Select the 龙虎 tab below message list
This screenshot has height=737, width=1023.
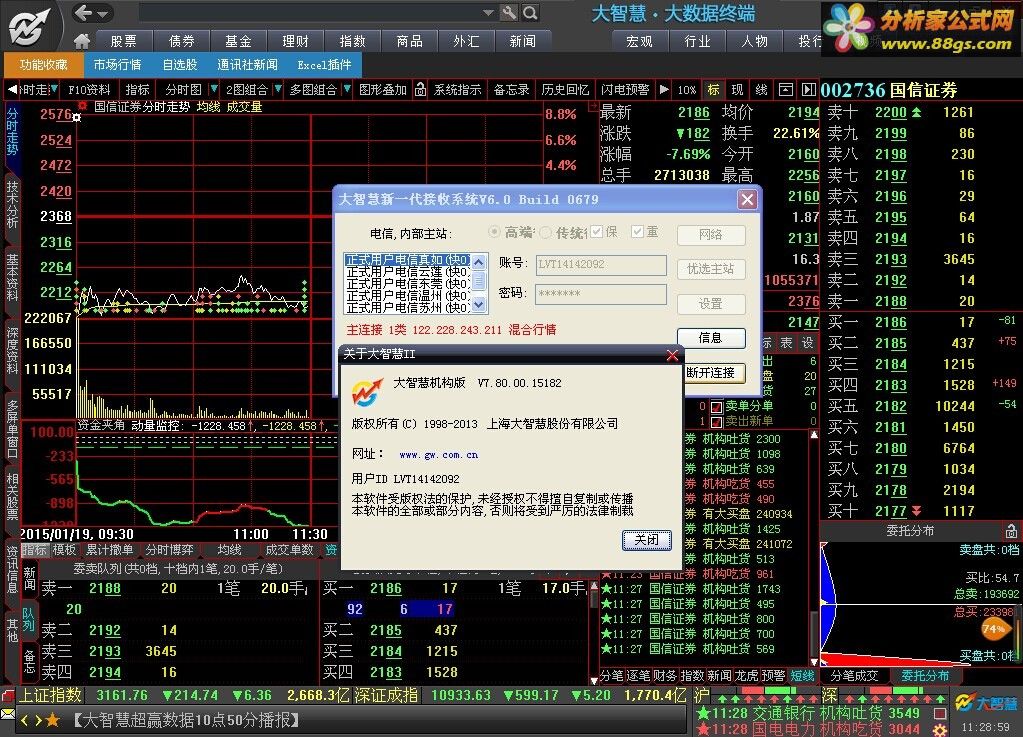coord(746,676)
